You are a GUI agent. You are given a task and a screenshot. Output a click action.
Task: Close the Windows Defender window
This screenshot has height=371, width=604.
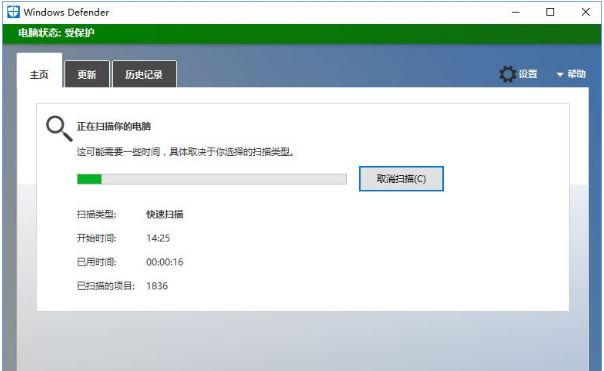586,12
